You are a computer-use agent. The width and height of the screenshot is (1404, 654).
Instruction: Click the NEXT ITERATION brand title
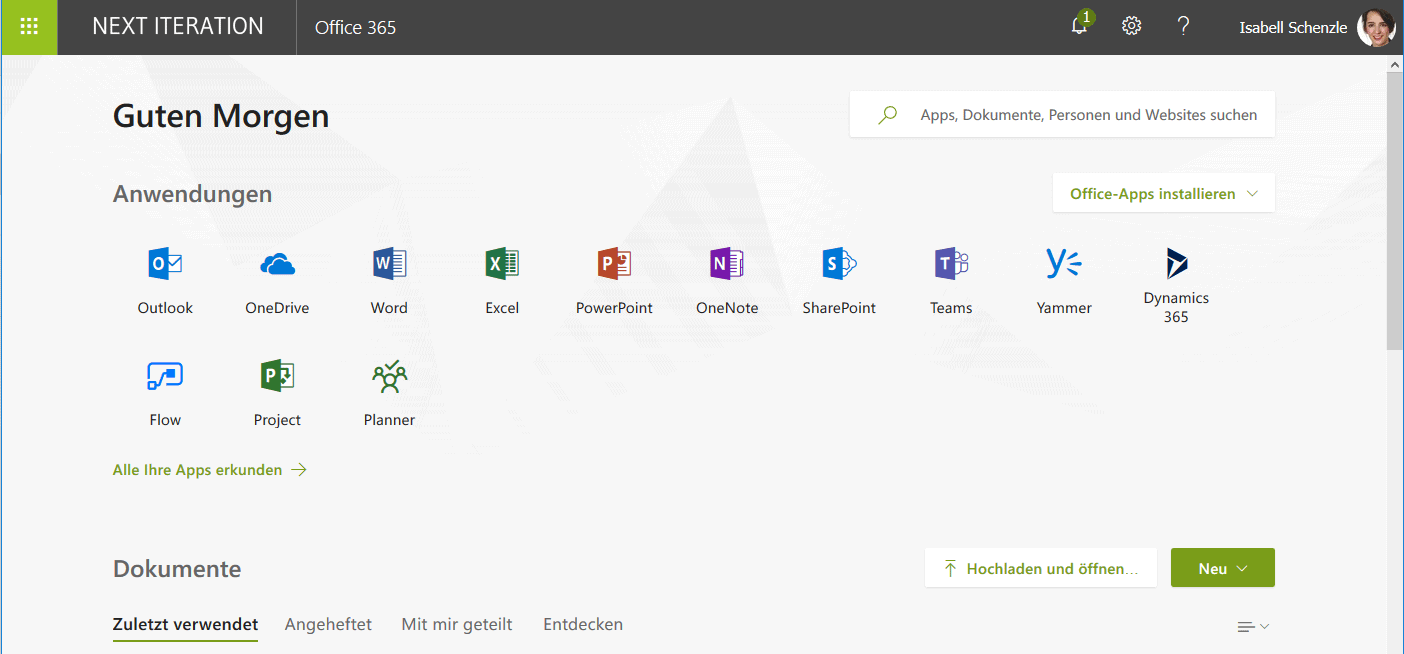pyautogui.click(x=178, y=27)
